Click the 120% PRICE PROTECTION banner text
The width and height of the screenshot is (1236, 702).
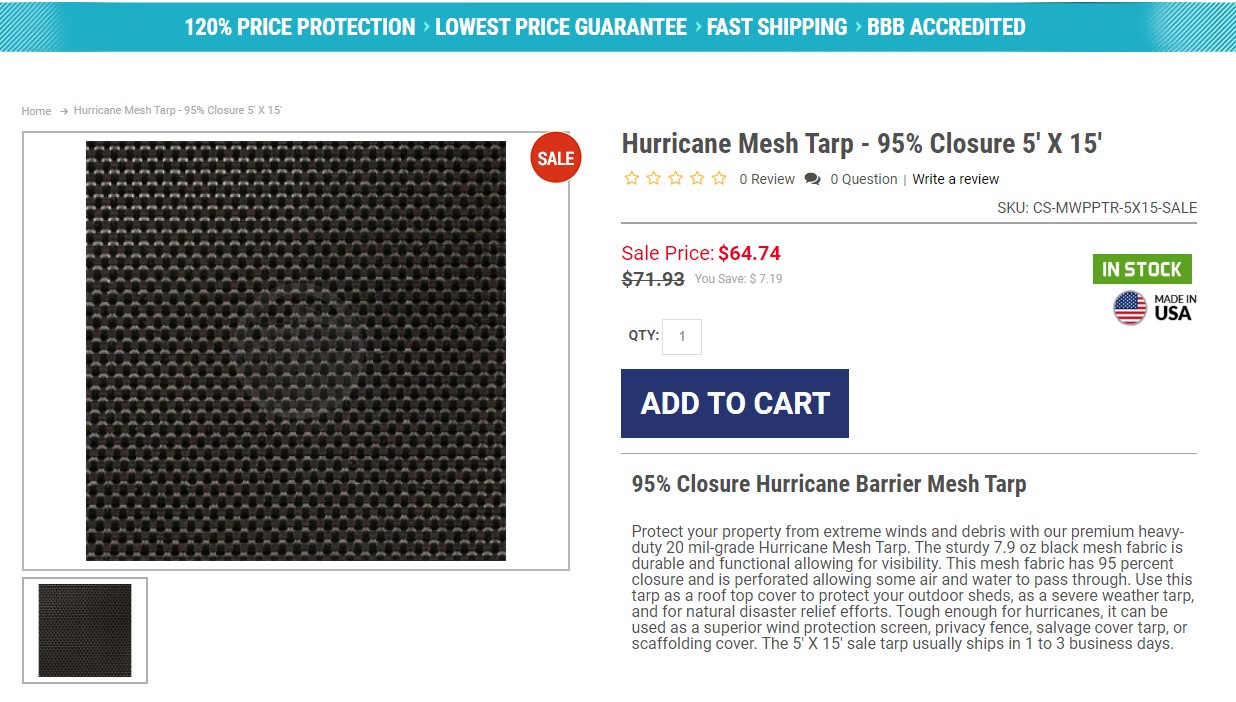299,27
